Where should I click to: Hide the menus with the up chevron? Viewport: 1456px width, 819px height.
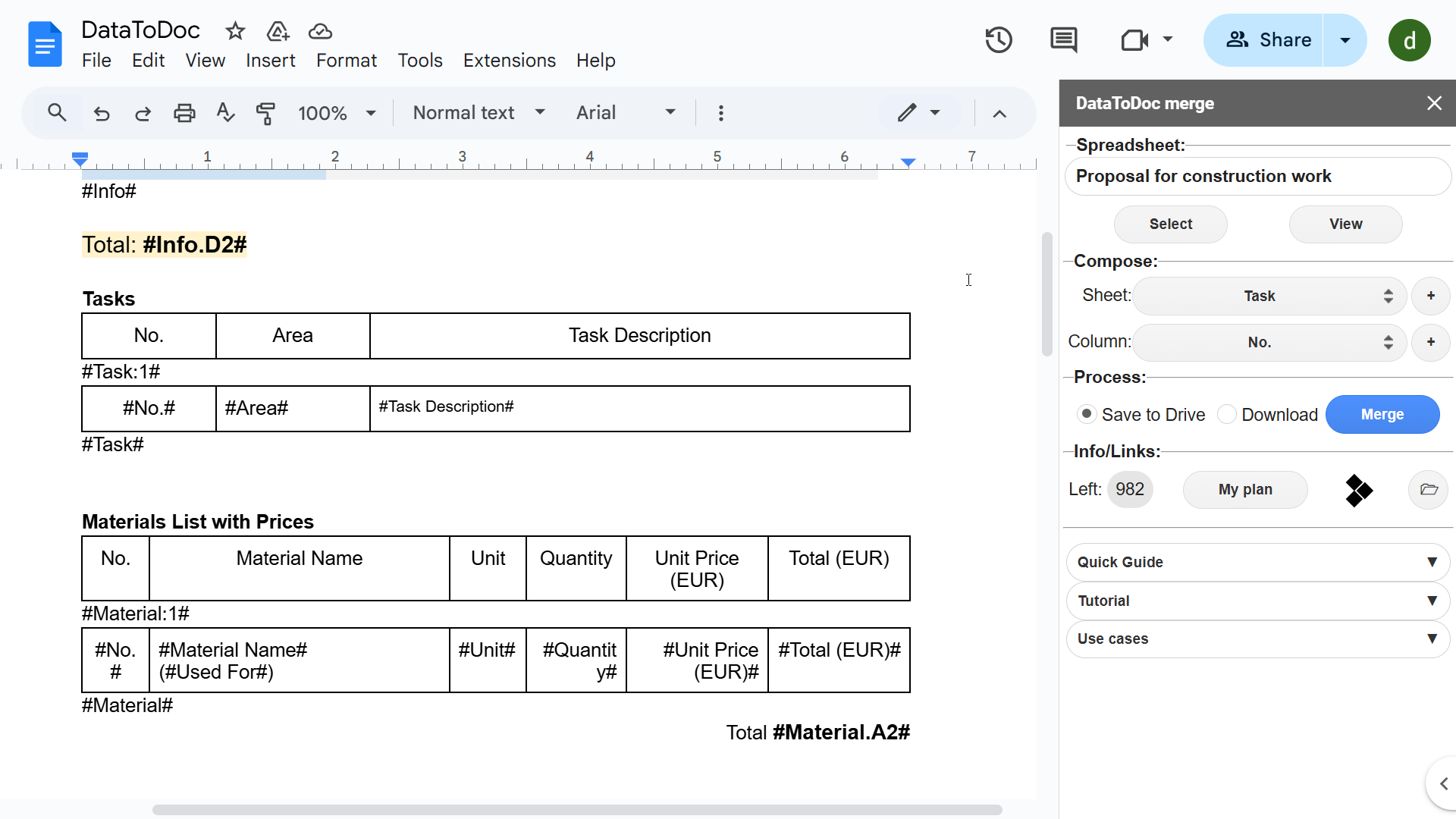pyautogui.click(x=999, y=114)
